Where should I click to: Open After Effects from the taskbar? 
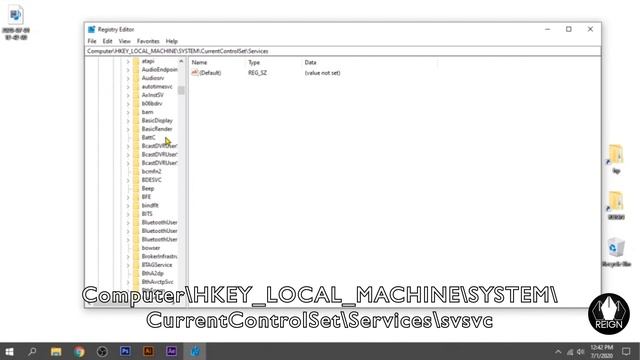point(171,351)
